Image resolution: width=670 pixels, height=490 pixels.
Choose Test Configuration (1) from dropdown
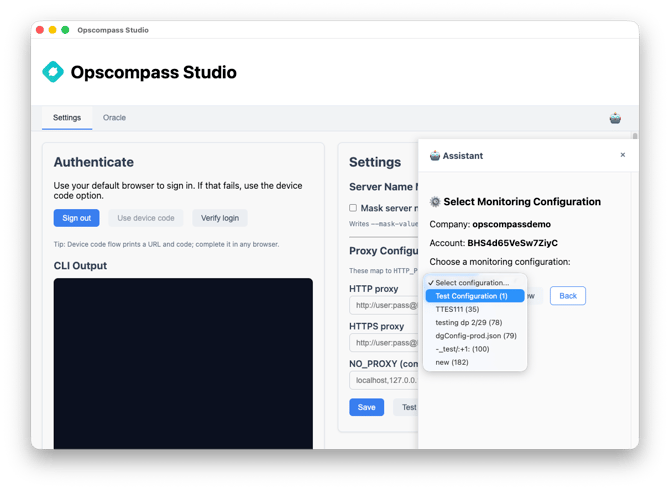coord(472,296)
